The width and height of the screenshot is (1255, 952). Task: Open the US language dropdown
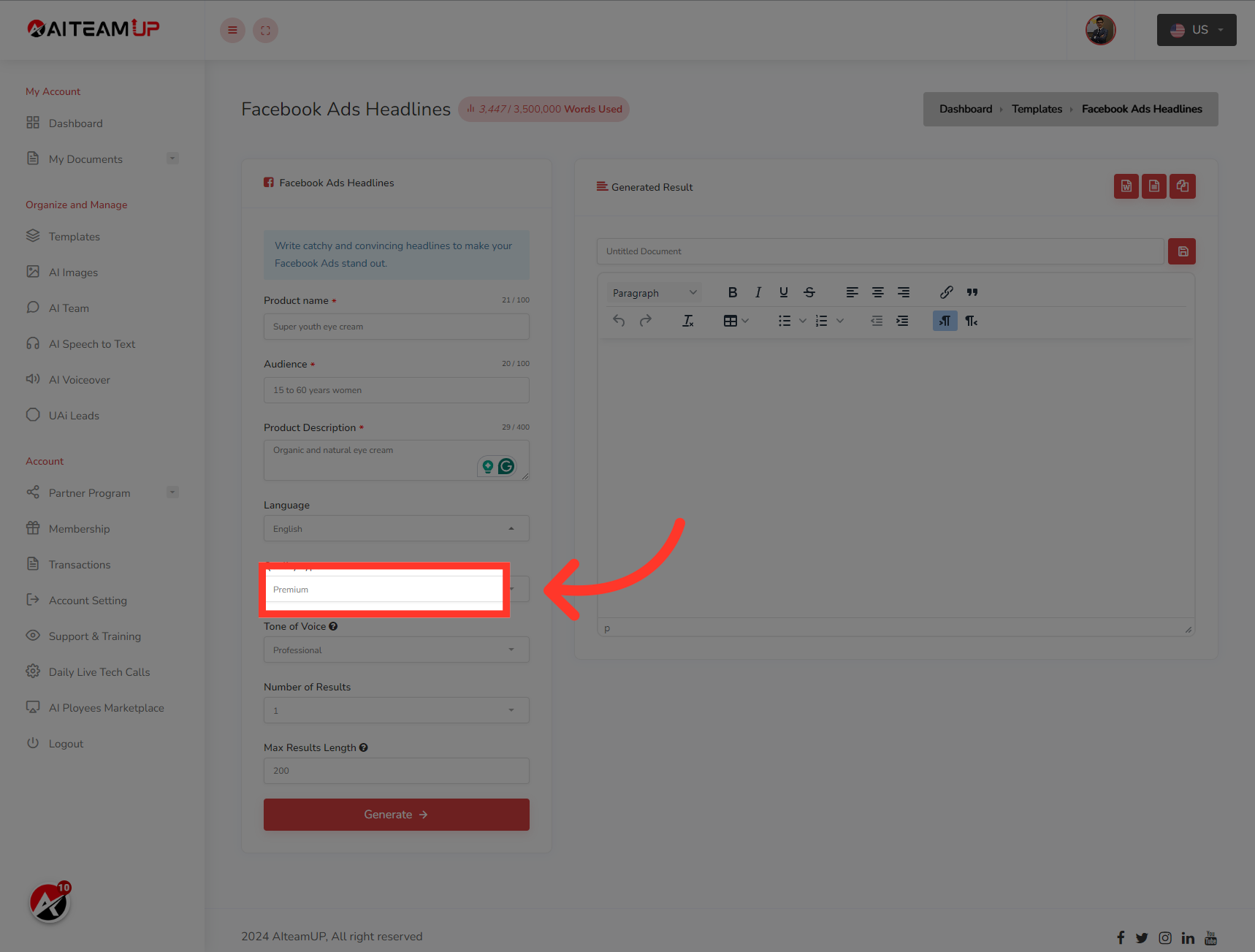pos(1197,30)
